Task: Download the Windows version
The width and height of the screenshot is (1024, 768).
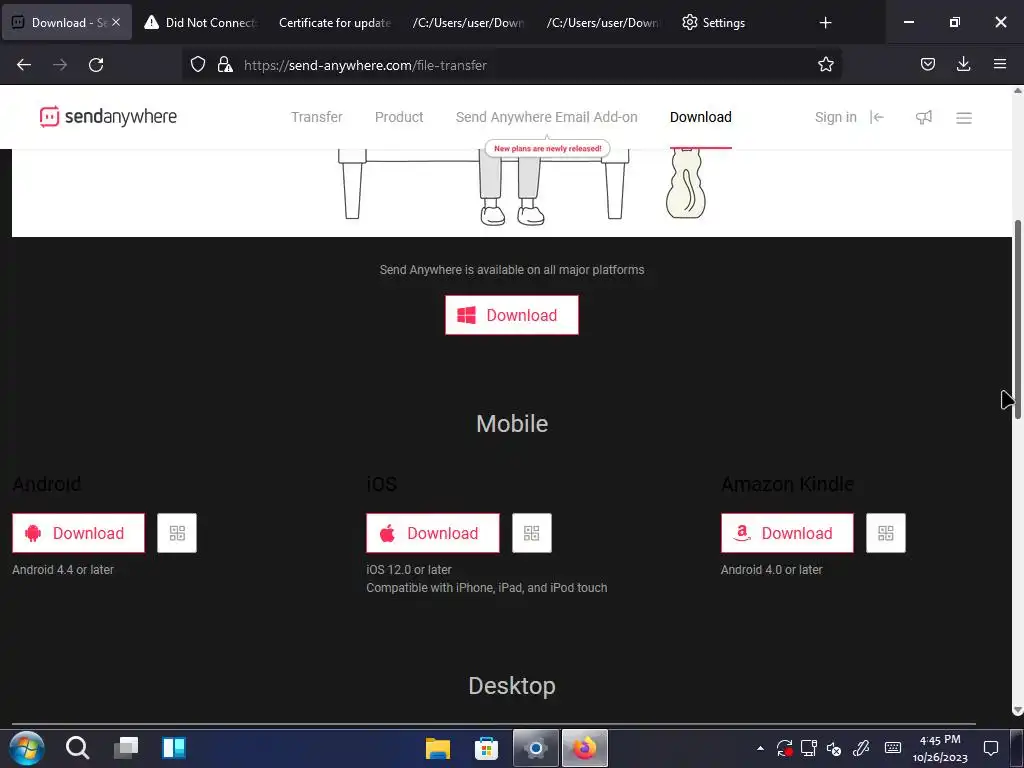Action: (x=511, y=315)
